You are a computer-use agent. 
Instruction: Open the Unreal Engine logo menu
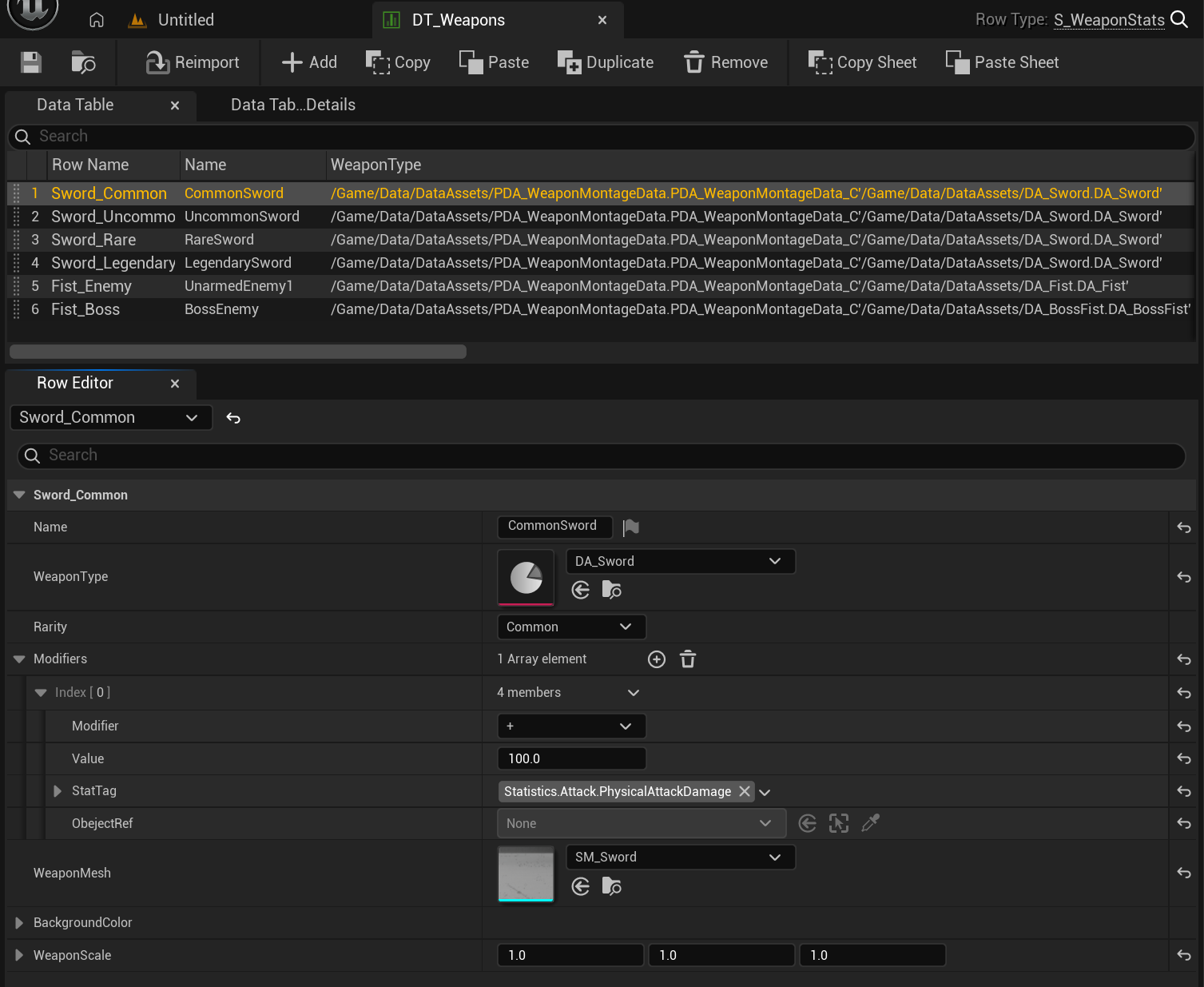[33, 12]
